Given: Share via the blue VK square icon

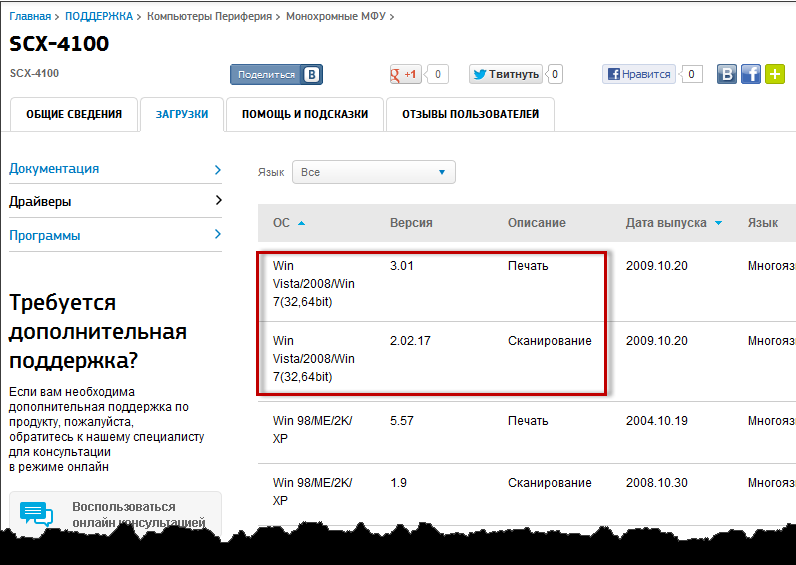Looking at the screenshot, I should coord(726,74).
